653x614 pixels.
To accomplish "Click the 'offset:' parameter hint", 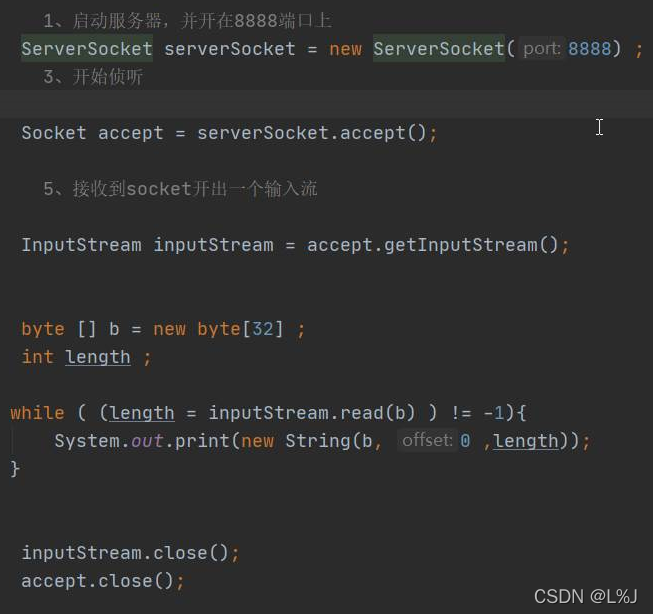I will pos(427,440).
